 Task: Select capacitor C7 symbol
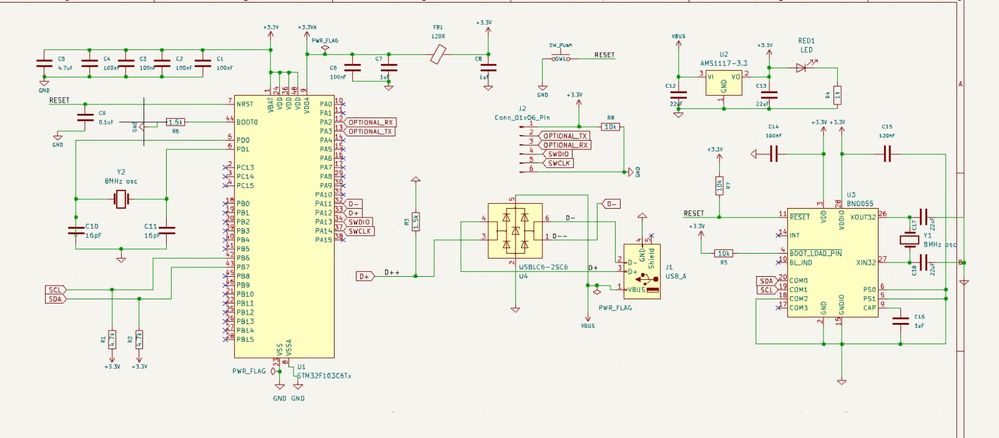coord(389,67)
